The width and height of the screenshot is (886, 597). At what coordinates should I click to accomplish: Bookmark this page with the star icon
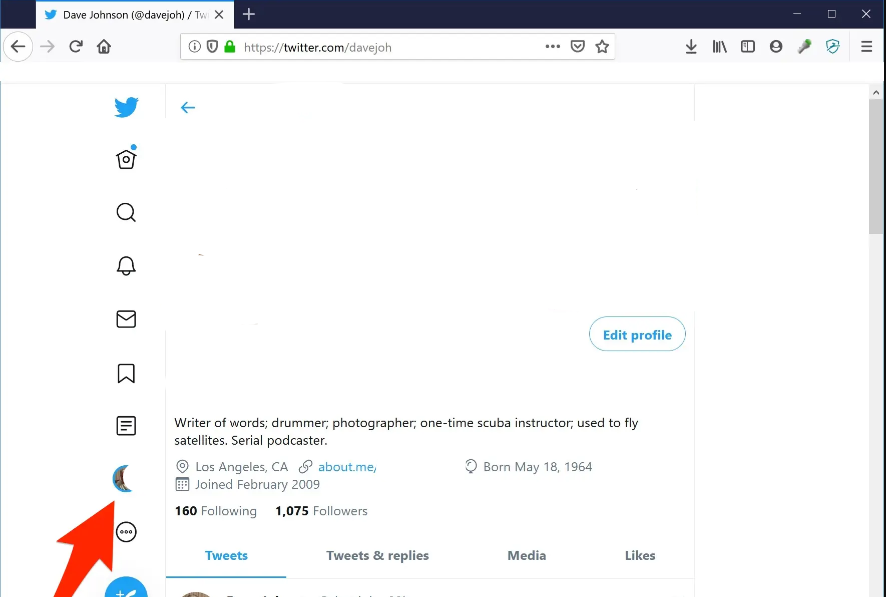602,46
